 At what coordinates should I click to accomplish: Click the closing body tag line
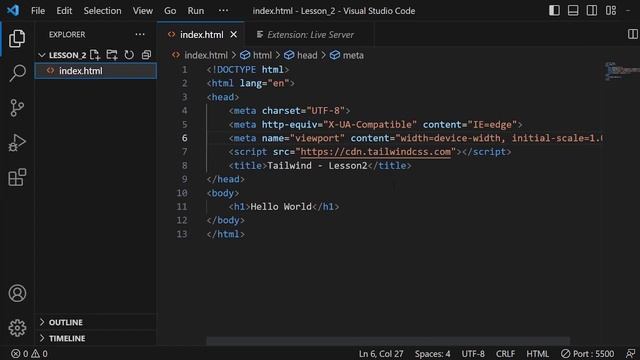click(226, 220)
